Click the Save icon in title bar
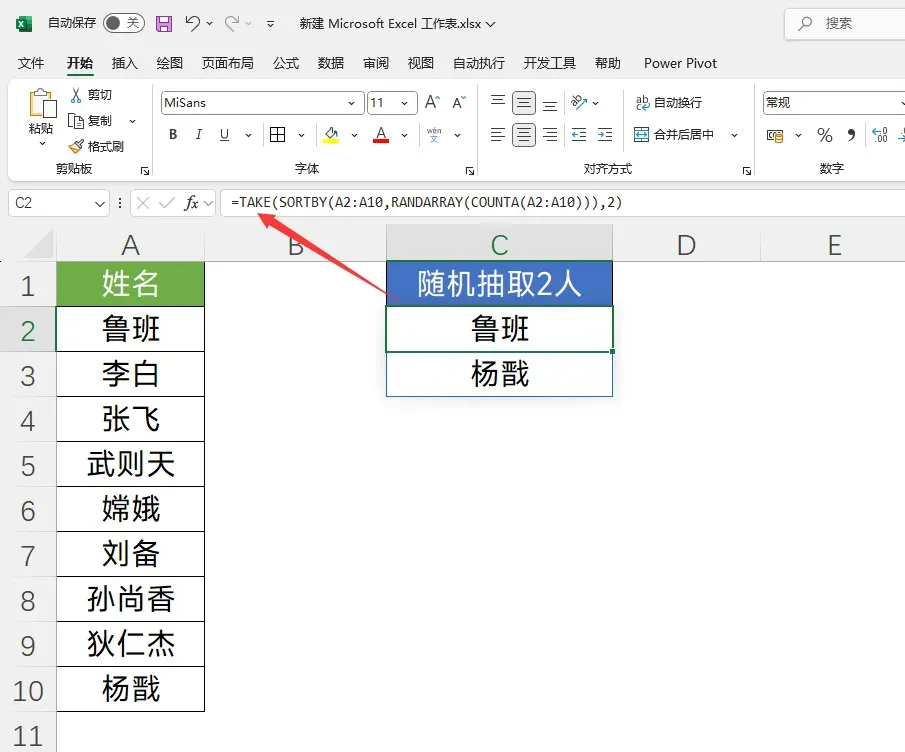 pyautogui.click(x=164, y=24)
